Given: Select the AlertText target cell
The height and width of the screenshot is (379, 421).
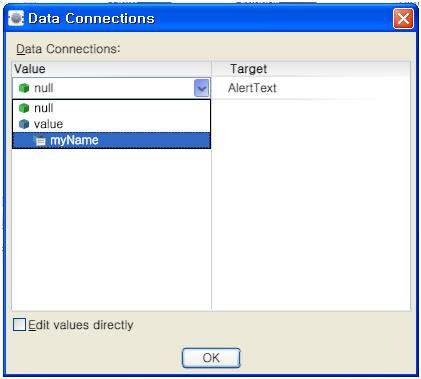Looking at the screenshot, I should pyautogui.click(x=311, y=88).
